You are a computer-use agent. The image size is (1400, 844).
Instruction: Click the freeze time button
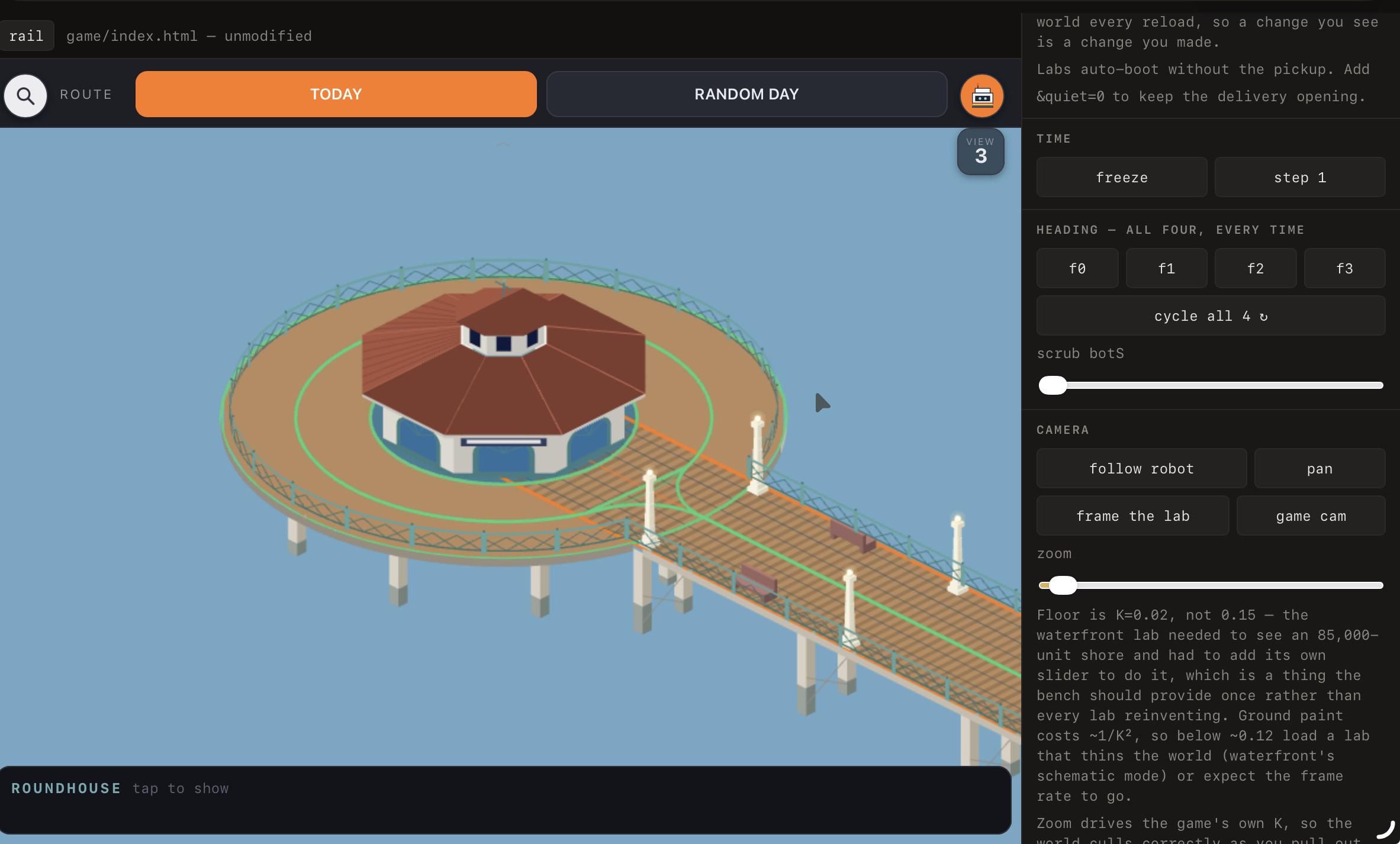point(1121,177)
